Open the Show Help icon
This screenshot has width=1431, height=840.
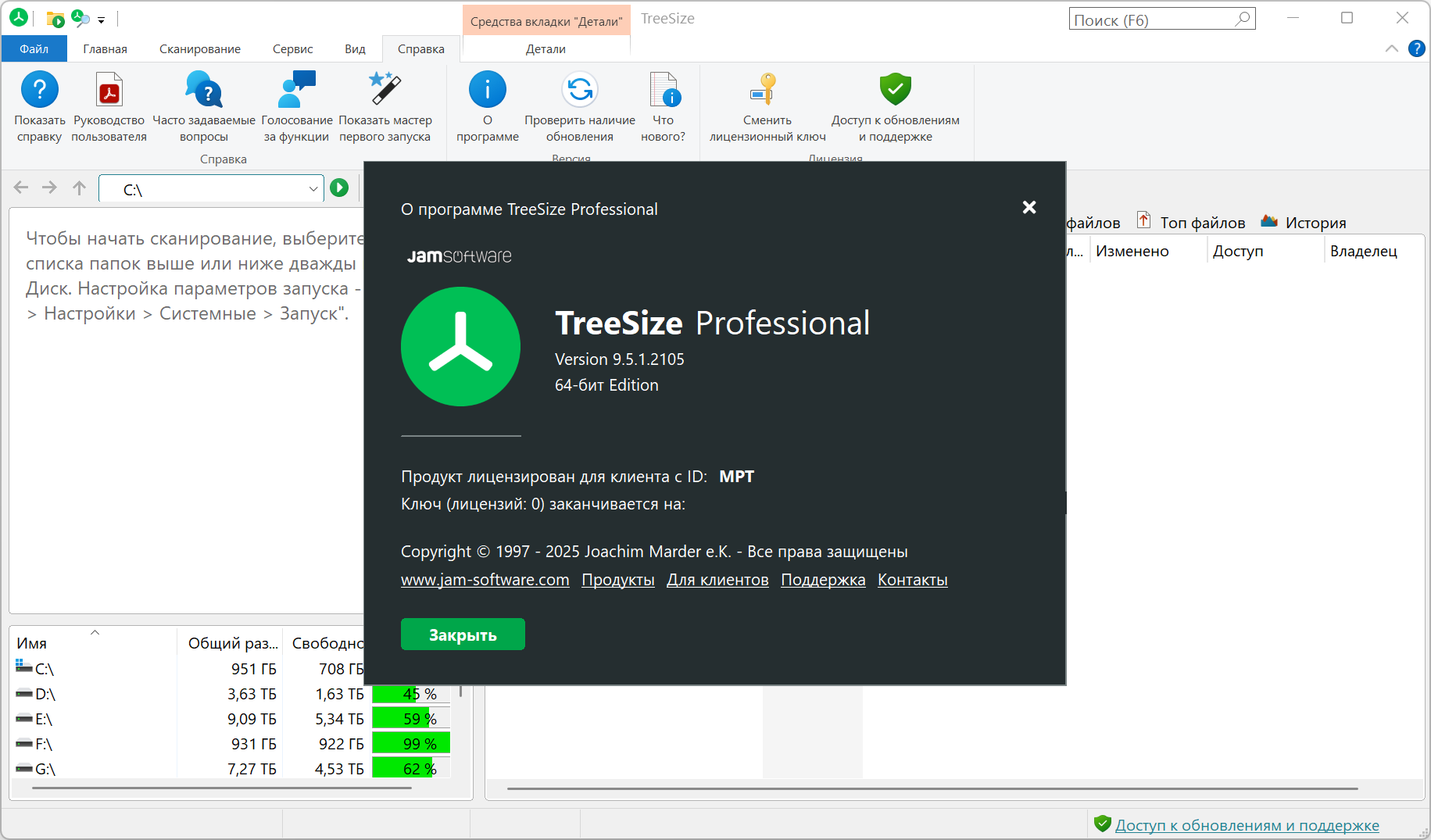39,89
